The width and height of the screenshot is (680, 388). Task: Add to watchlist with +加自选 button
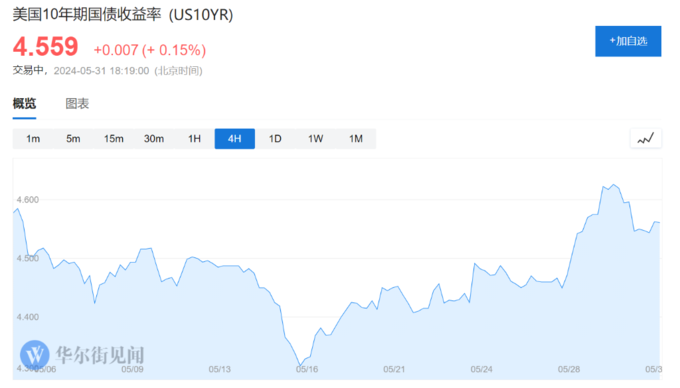[628, 41]
